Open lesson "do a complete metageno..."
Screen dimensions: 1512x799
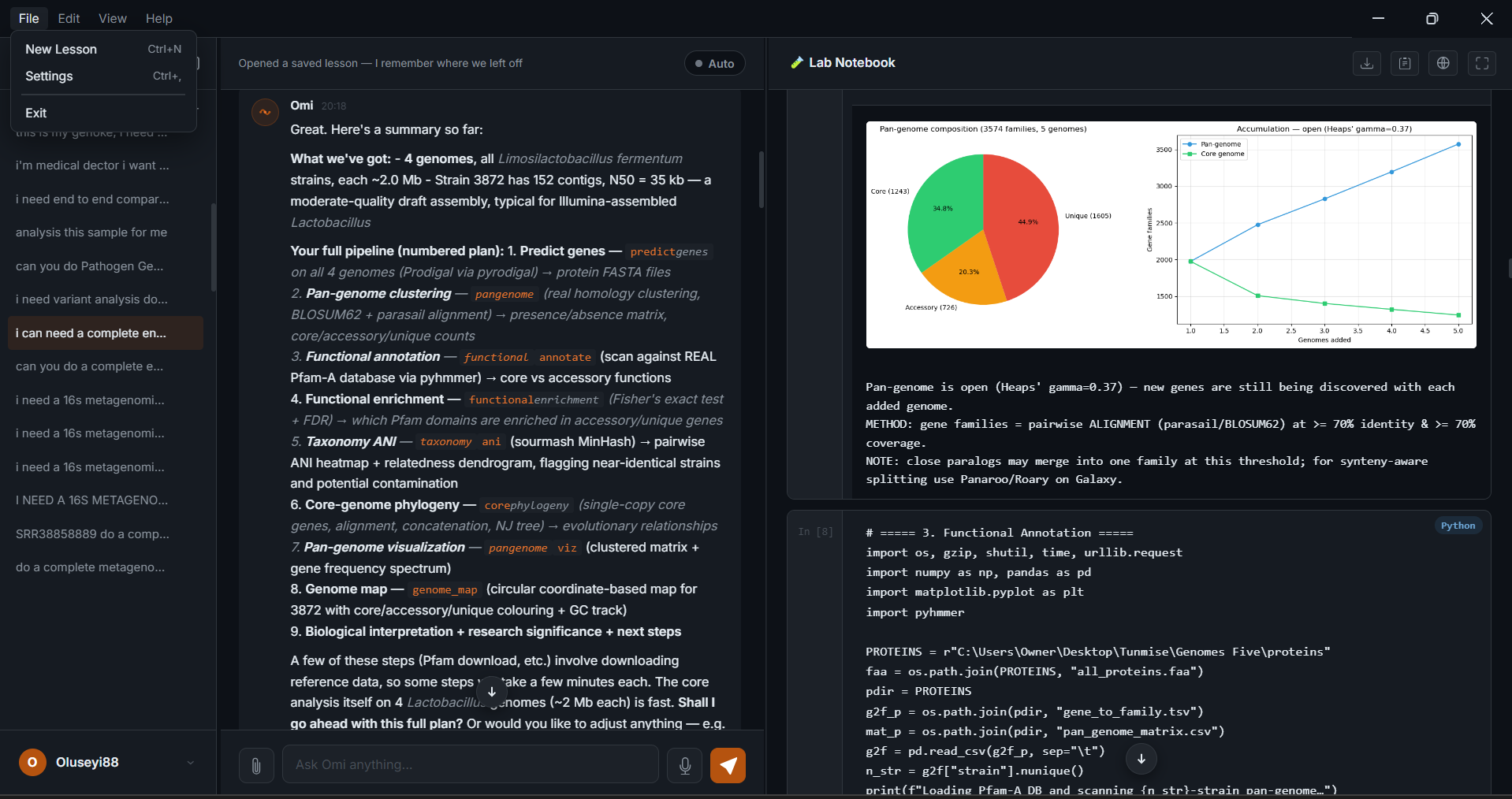(x=106, y=567)
